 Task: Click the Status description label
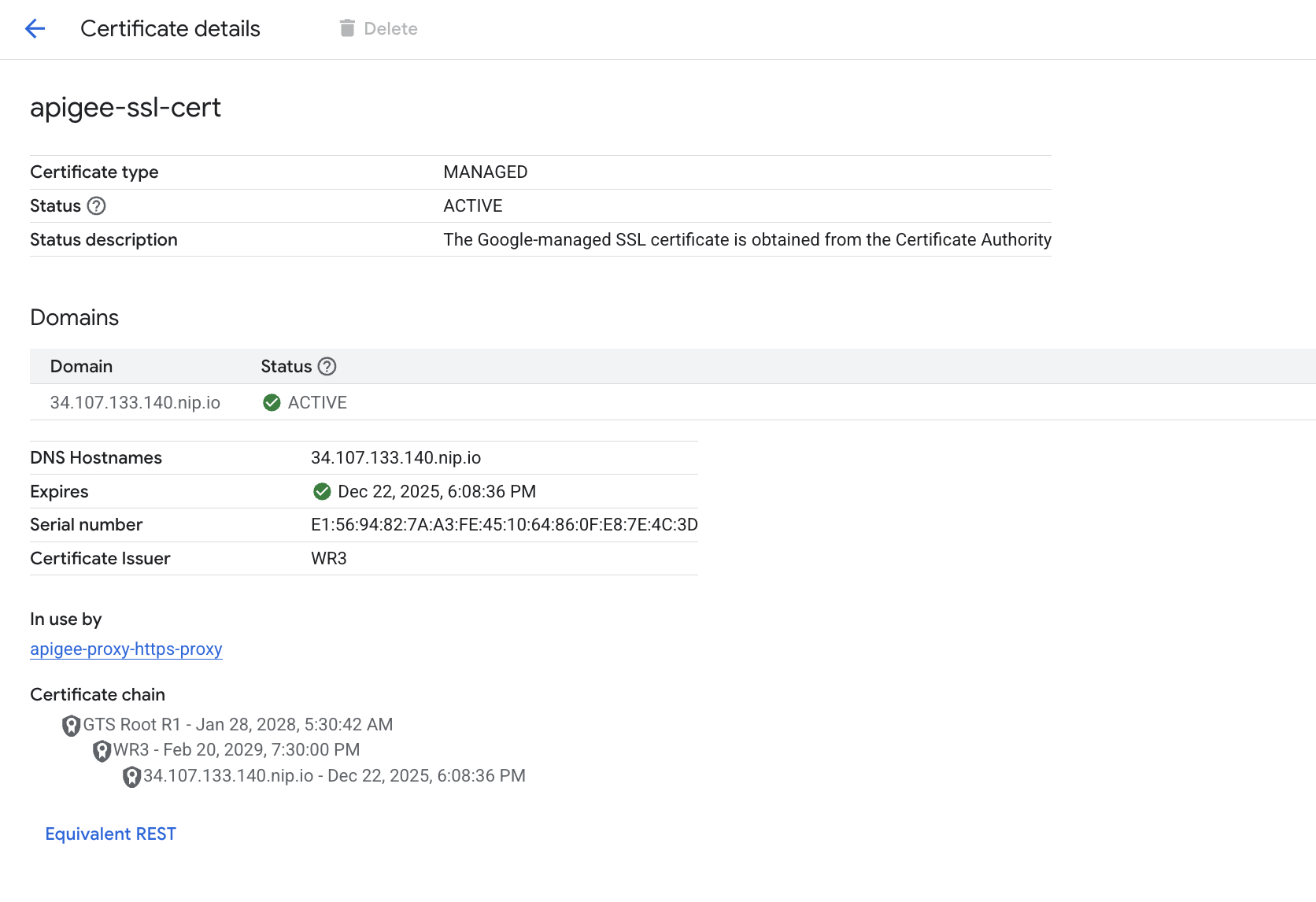pos(104,240)
